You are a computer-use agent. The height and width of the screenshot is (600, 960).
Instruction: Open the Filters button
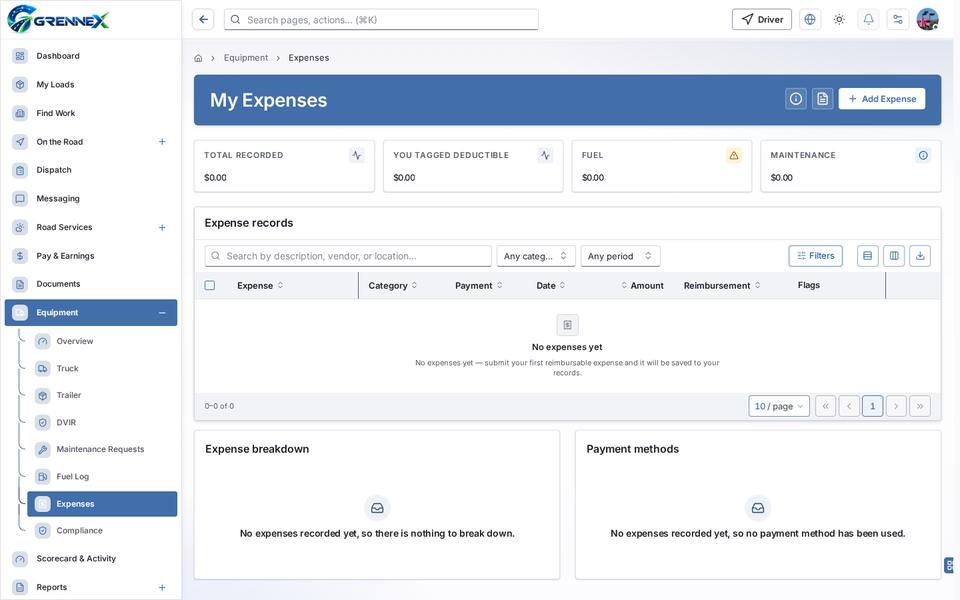click(816, 256)
